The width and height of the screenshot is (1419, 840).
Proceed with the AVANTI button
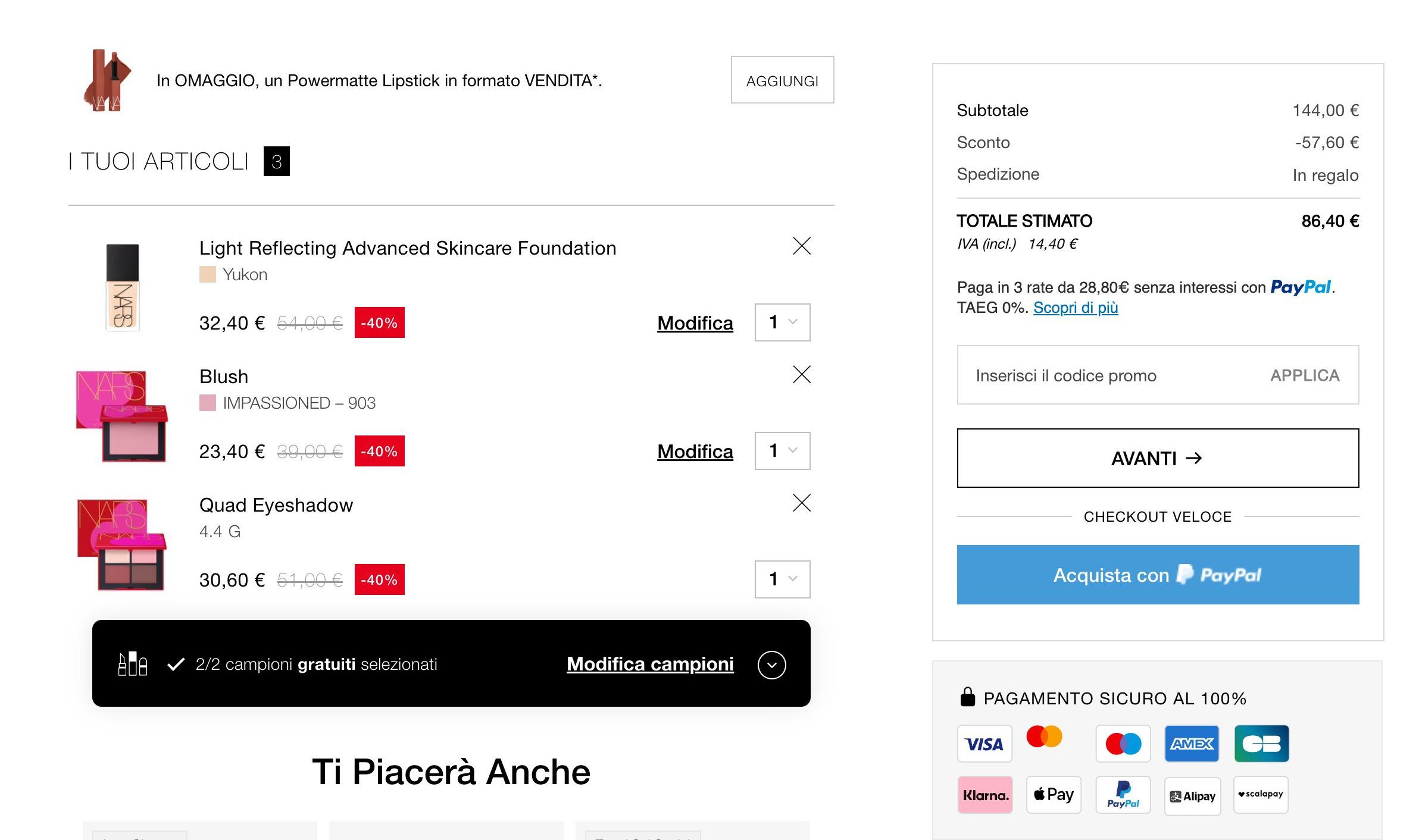1158,458
